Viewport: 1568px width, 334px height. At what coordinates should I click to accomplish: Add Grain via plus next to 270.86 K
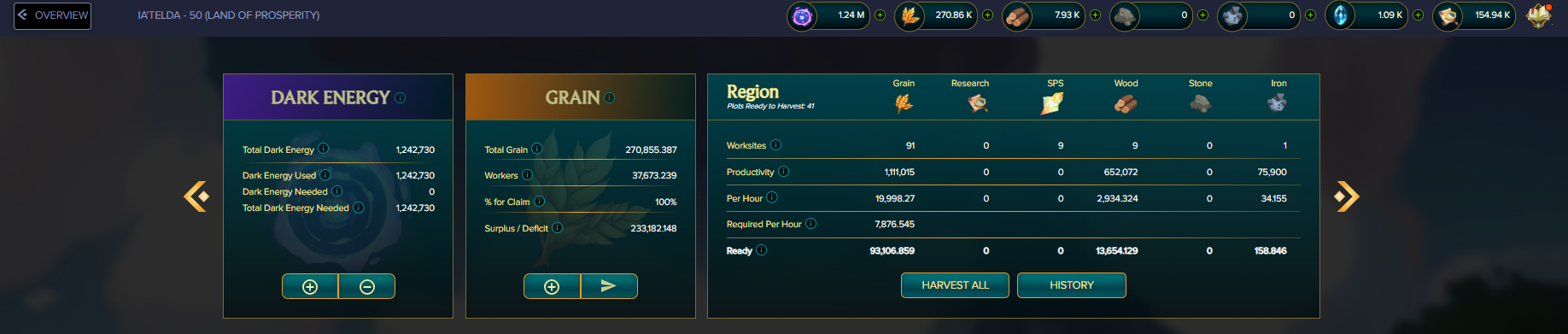coord(987,15)
